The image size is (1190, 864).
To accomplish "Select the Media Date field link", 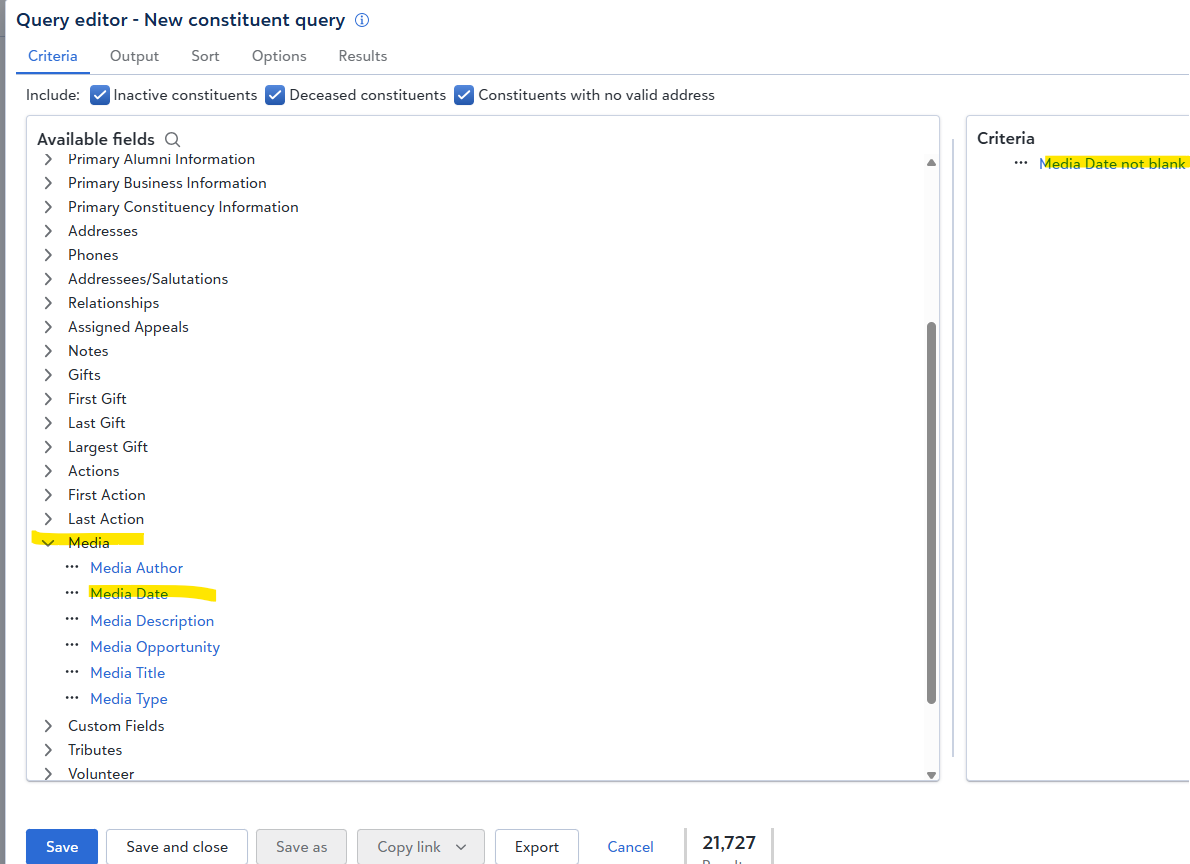I will (x=129, y=594).
